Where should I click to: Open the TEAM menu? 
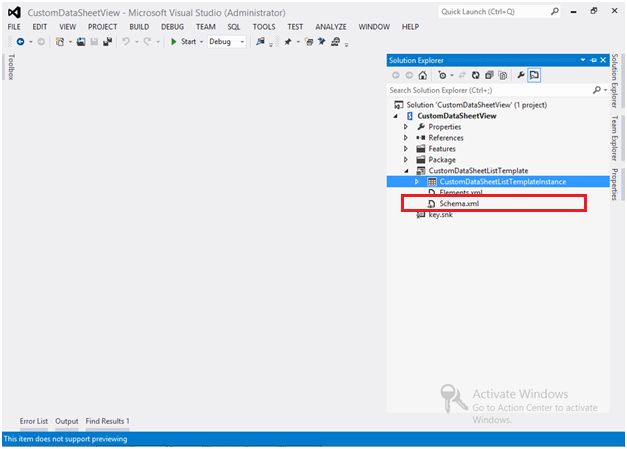point(206,27)
